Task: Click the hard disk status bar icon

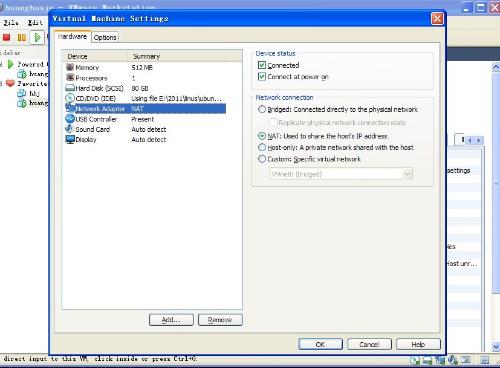Action: click(x=428, y=360)
